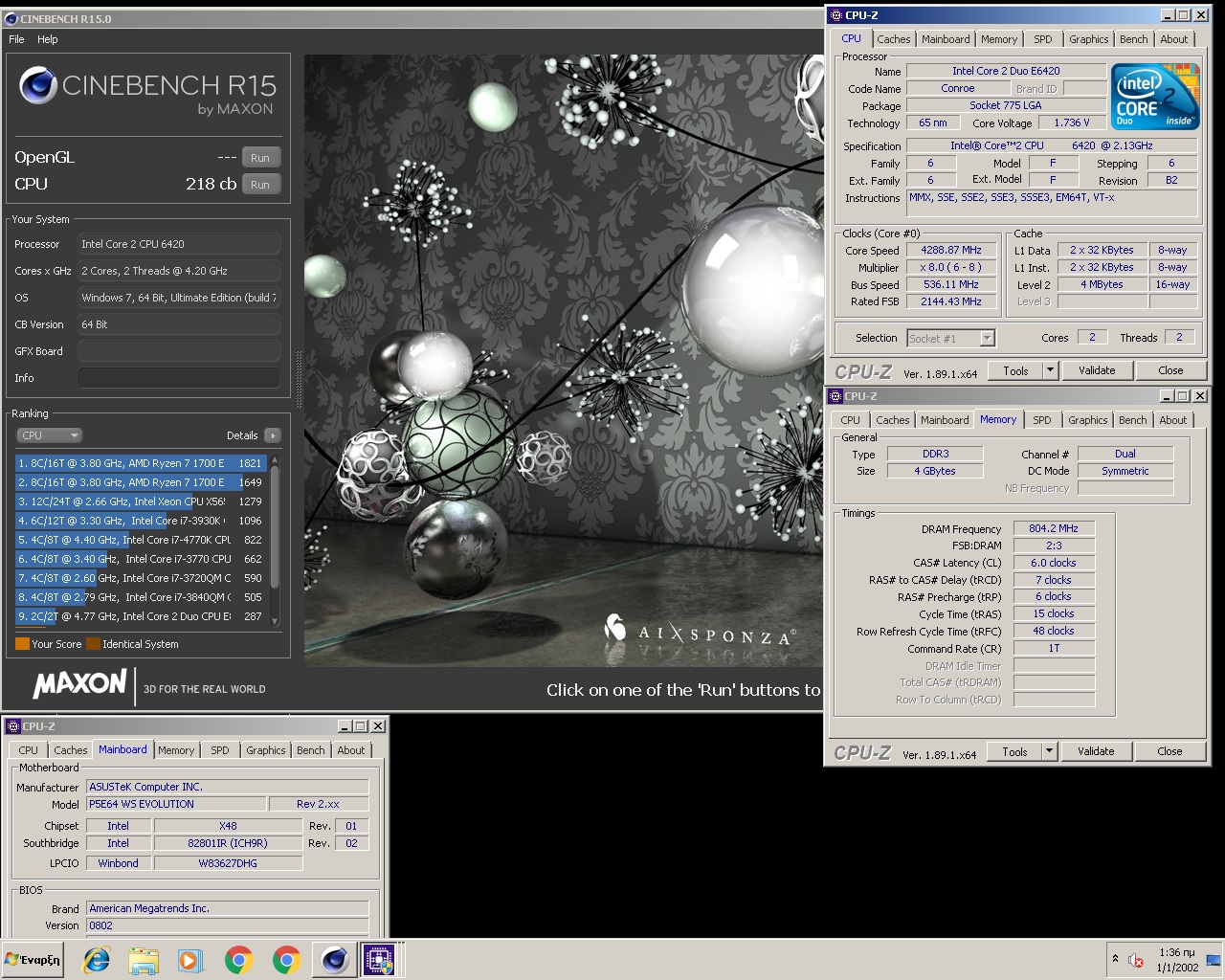Select ranking row 1 Ryzen 7 score 1821
Viewport: 1225px width, 980px height.
141,463
